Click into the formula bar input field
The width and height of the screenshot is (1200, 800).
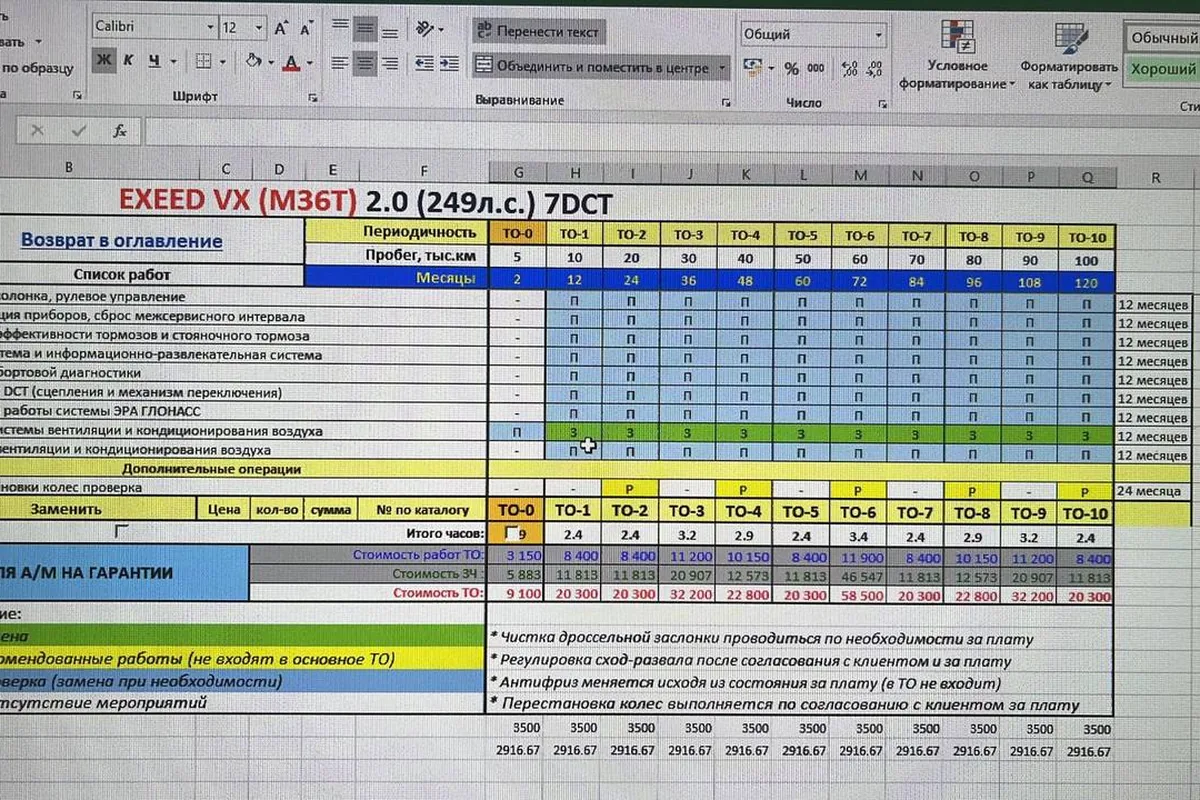tap(670, 131)
